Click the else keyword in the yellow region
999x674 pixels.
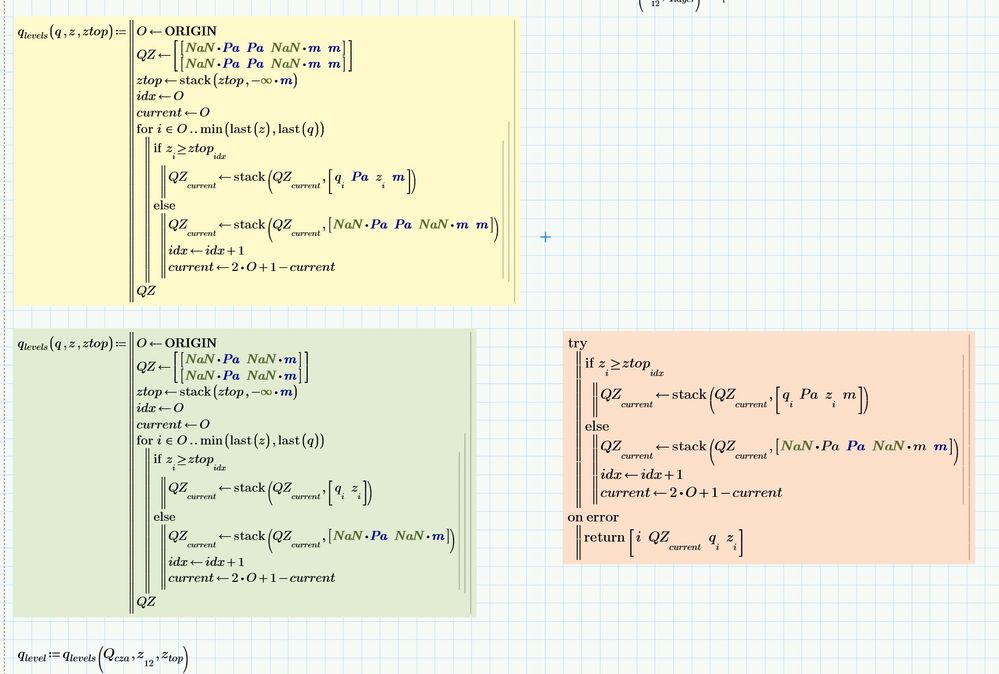click(164, 206)
